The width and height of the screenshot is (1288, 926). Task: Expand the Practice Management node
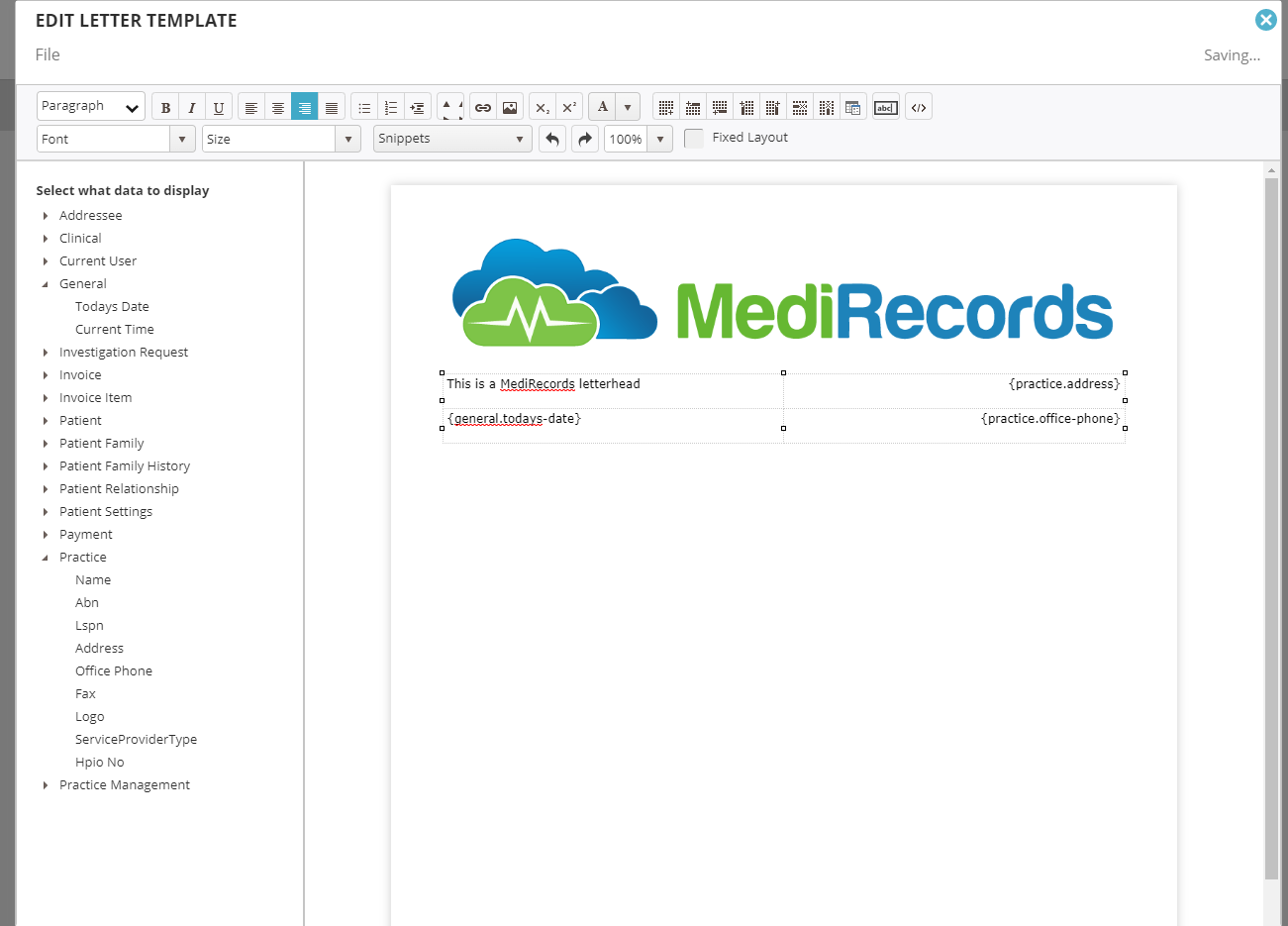coord(46,785)
